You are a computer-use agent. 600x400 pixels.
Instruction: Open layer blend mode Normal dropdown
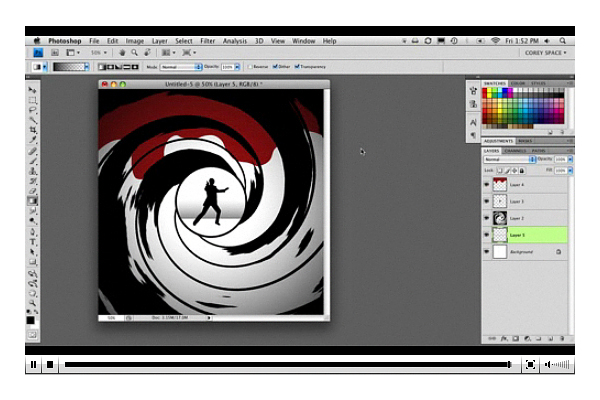[x=509, y=159]
